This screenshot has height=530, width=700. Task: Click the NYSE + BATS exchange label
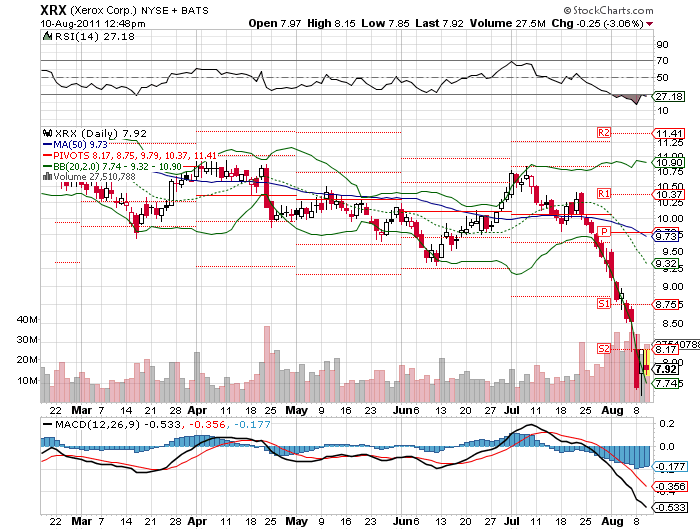(175, 10)
